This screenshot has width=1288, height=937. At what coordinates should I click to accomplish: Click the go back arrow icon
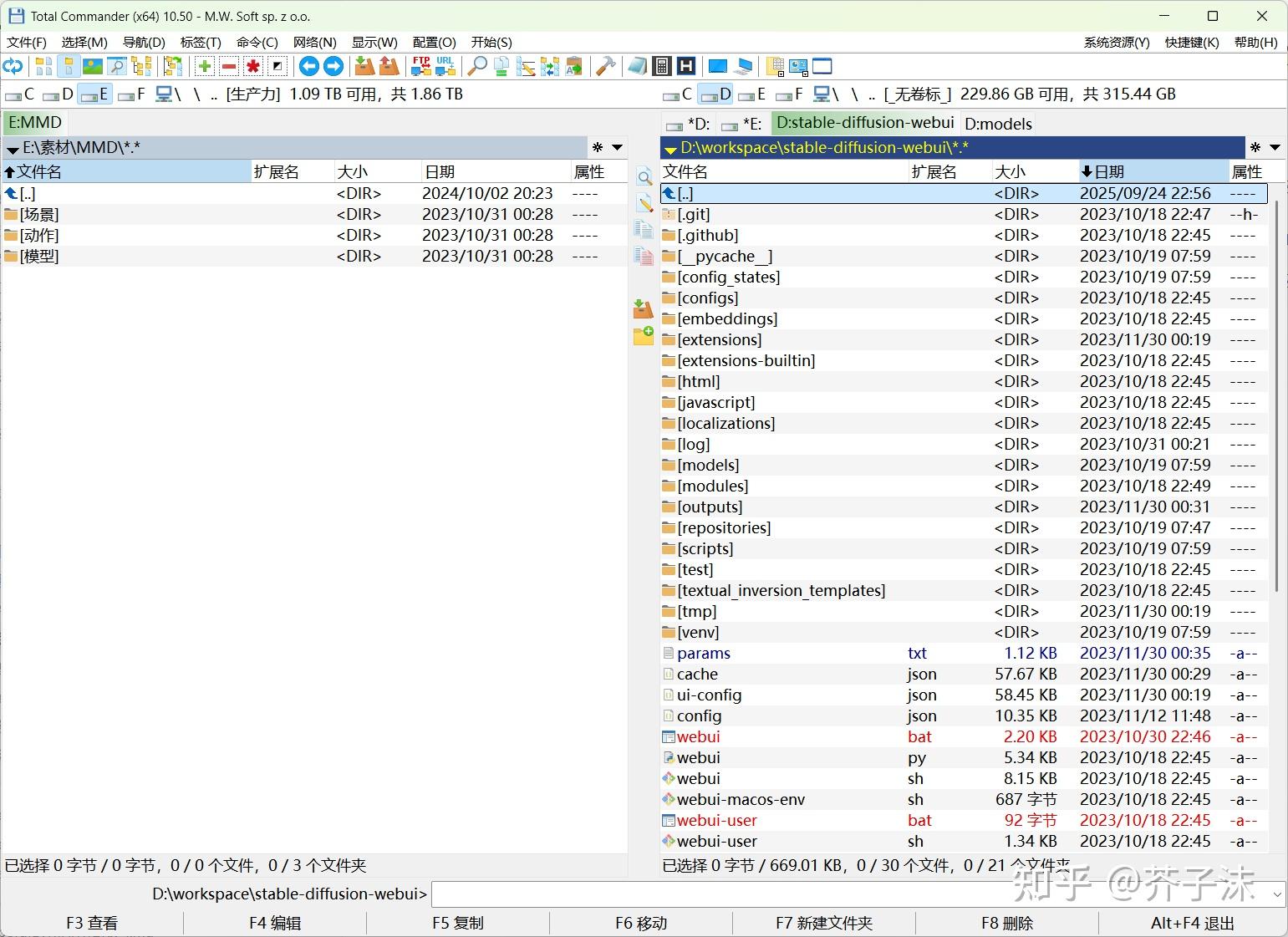[x=309, y=67]
